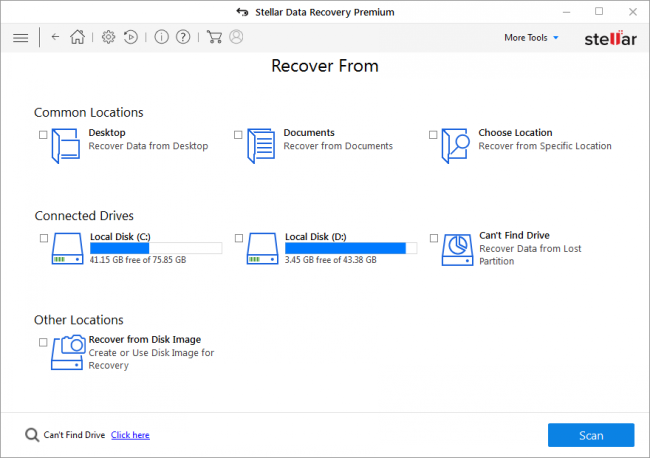
Task: Go back using the arrow icon
Action: tap(55, 37)
